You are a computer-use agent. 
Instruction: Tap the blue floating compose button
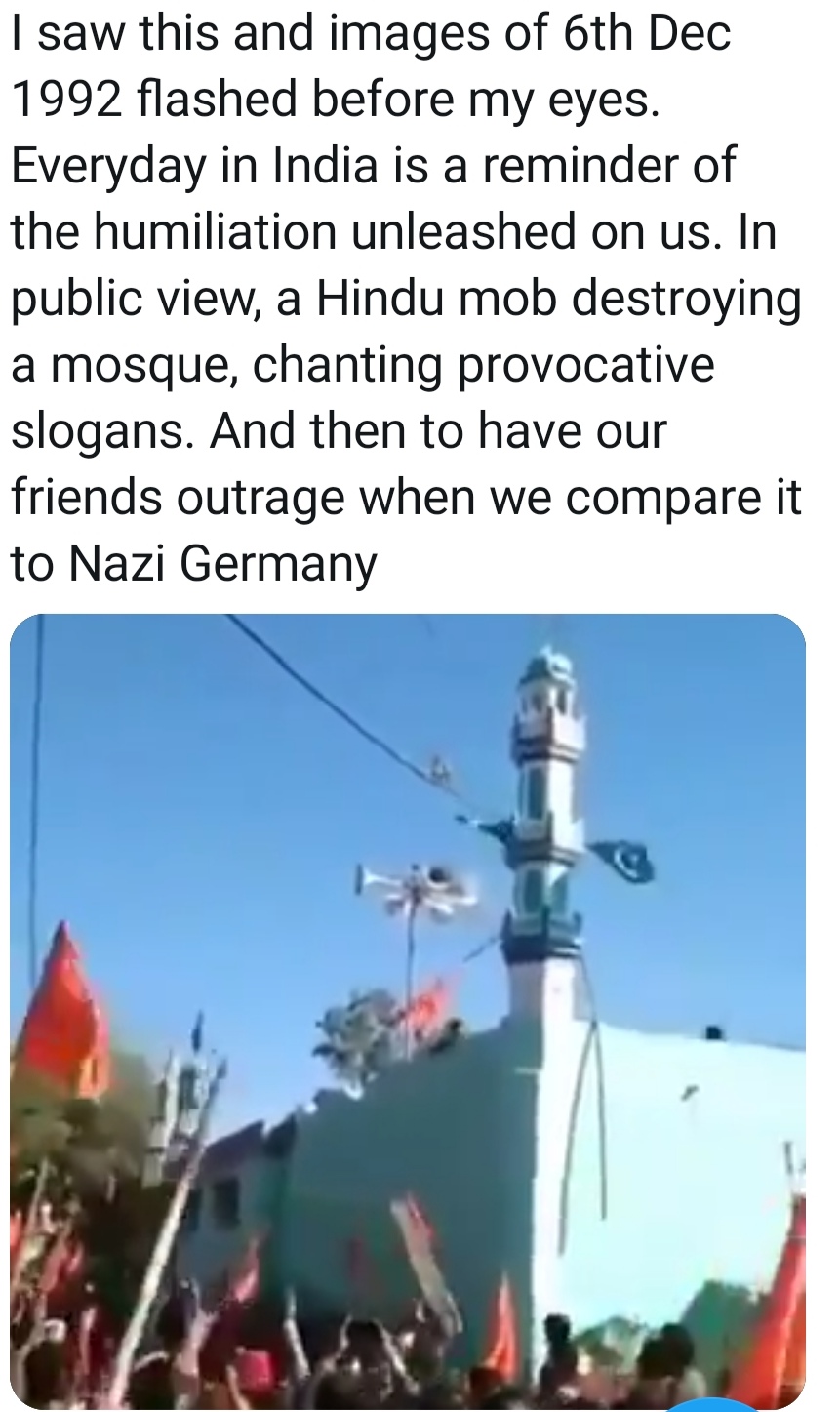point(709,1405)
